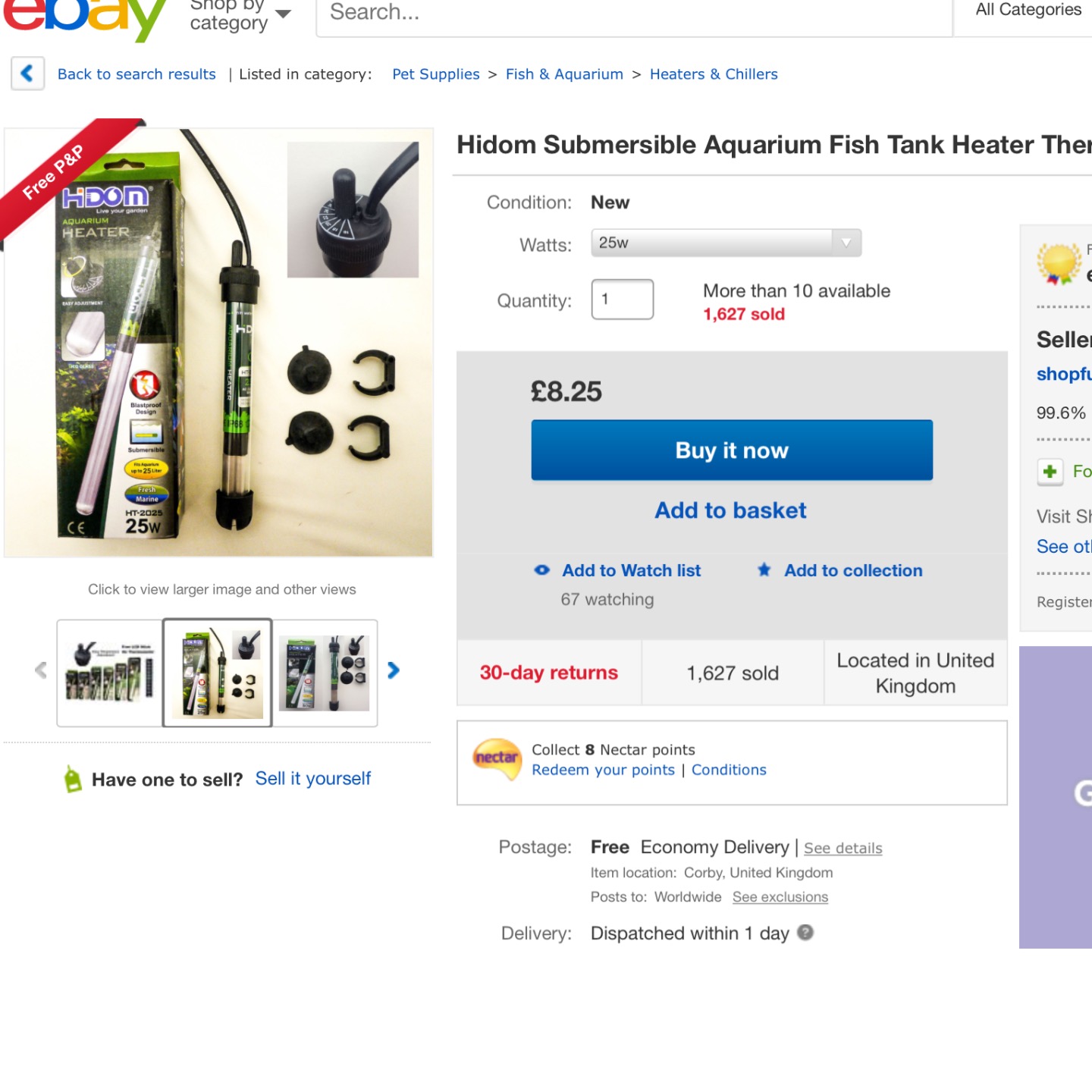
Task: Click Add to basket
Action: (731, 510)
